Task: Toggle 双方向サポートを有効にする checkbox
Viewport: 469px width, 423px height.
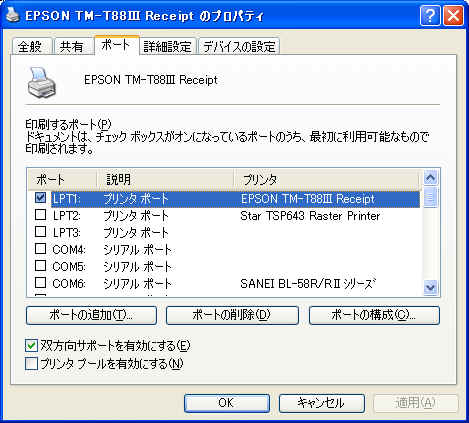Action: click(31, 346)
